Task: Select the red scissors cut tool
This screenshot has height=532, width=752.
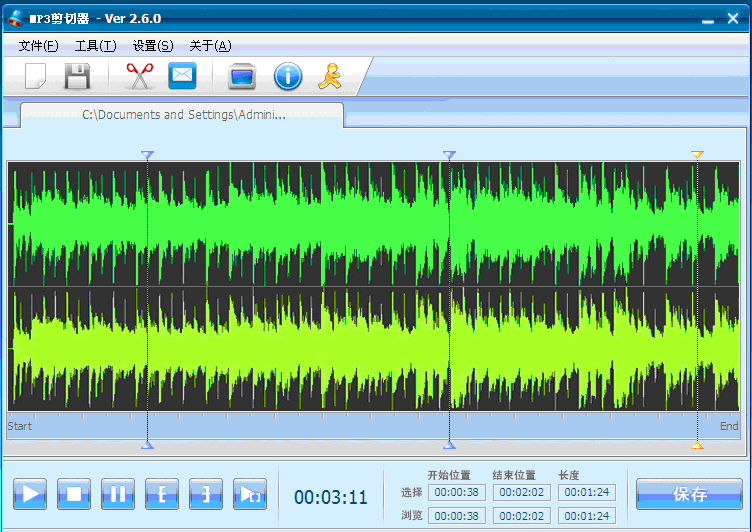Action: point(139,76)
